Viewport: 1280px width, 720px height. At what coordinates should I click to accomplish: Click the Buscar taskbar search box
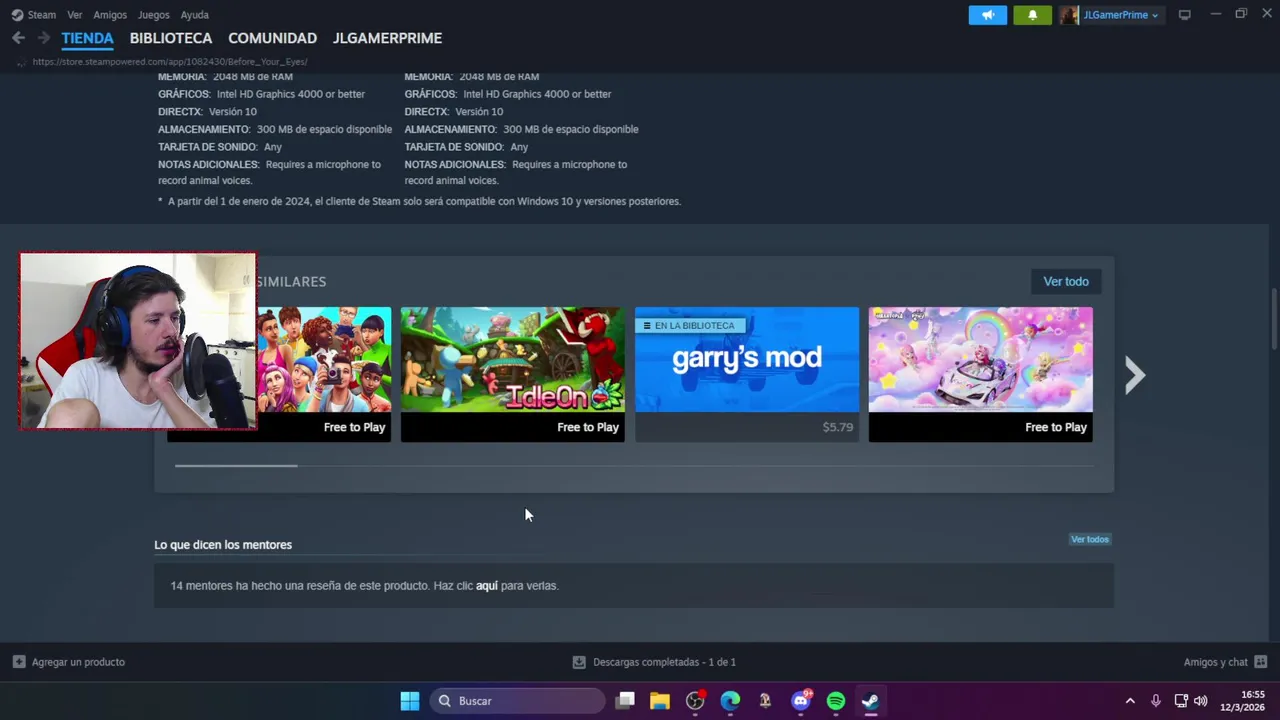tap(518, 701)
